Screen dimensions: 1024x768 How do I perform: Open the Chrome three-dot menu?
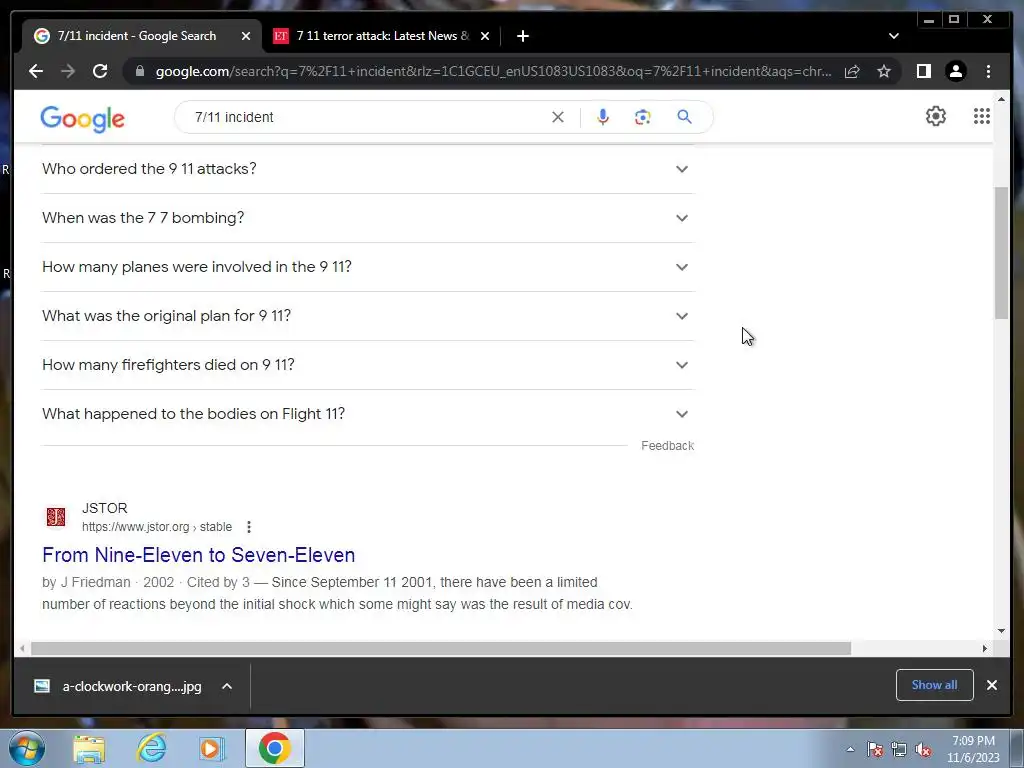988,71
